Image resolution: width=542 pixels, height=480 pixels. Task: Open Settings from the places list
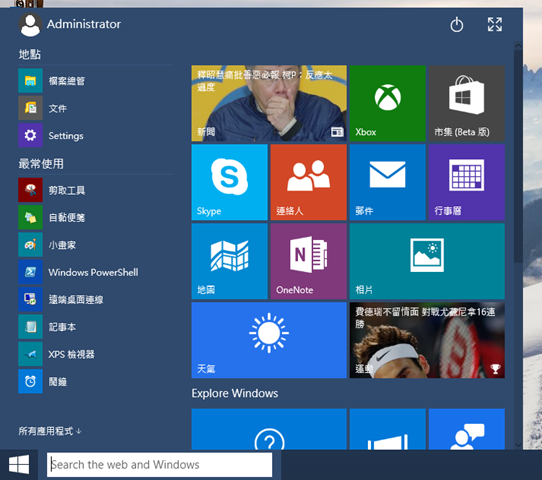tap(95, 135)
